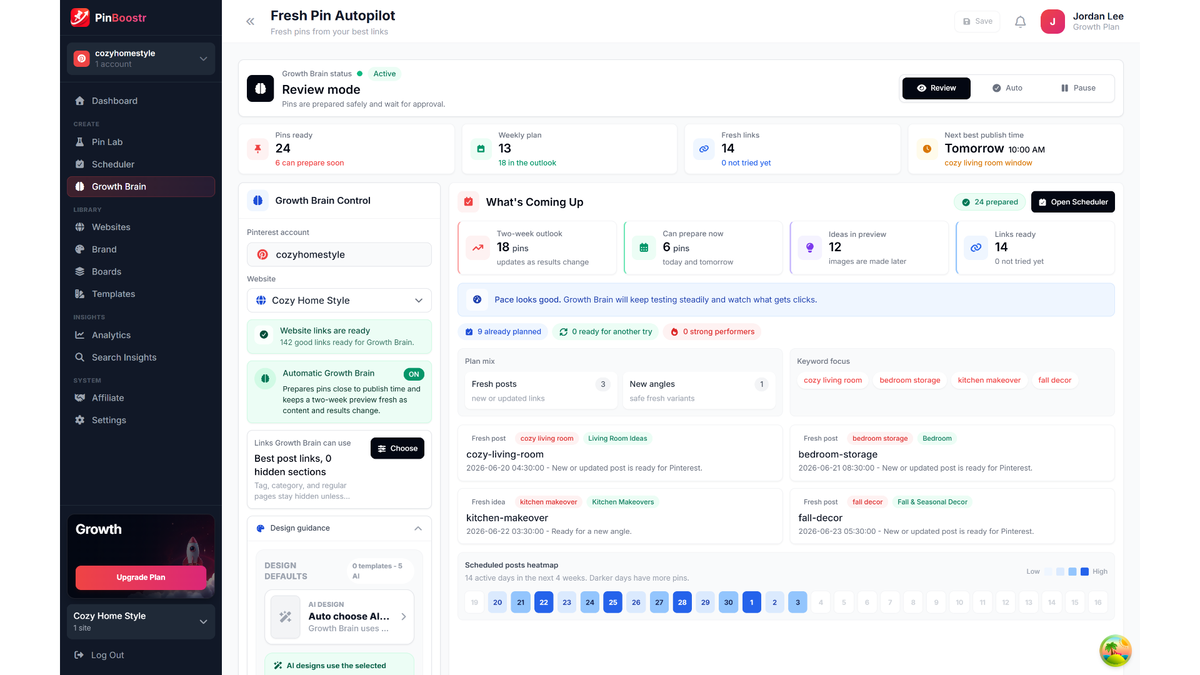Toggle Automatic Growth Brain ON switch
The width and height of the screenshot is (1200, 675).
coord(413,374)
